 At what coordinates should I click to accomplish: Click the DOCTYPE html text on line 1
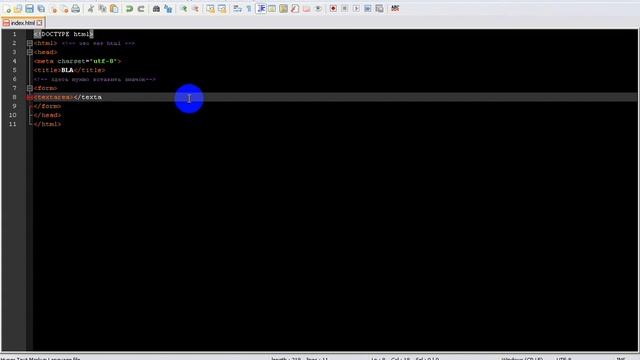[64, 34]
